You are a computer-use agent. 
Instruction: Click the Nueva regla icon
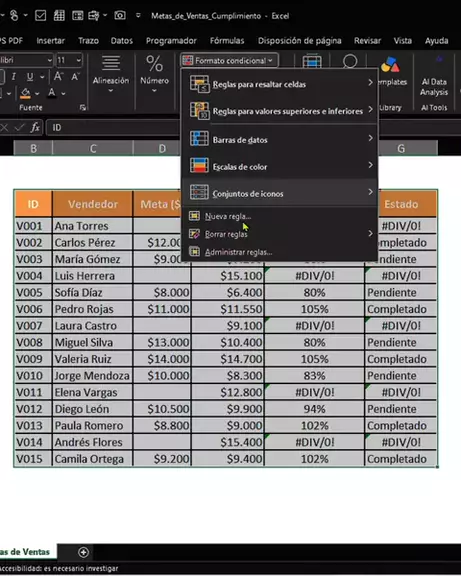pos(194,216)
